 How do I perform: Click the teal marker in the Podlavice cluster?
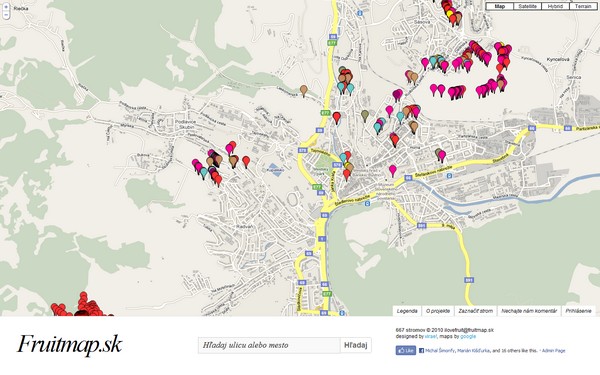point(204,173)
